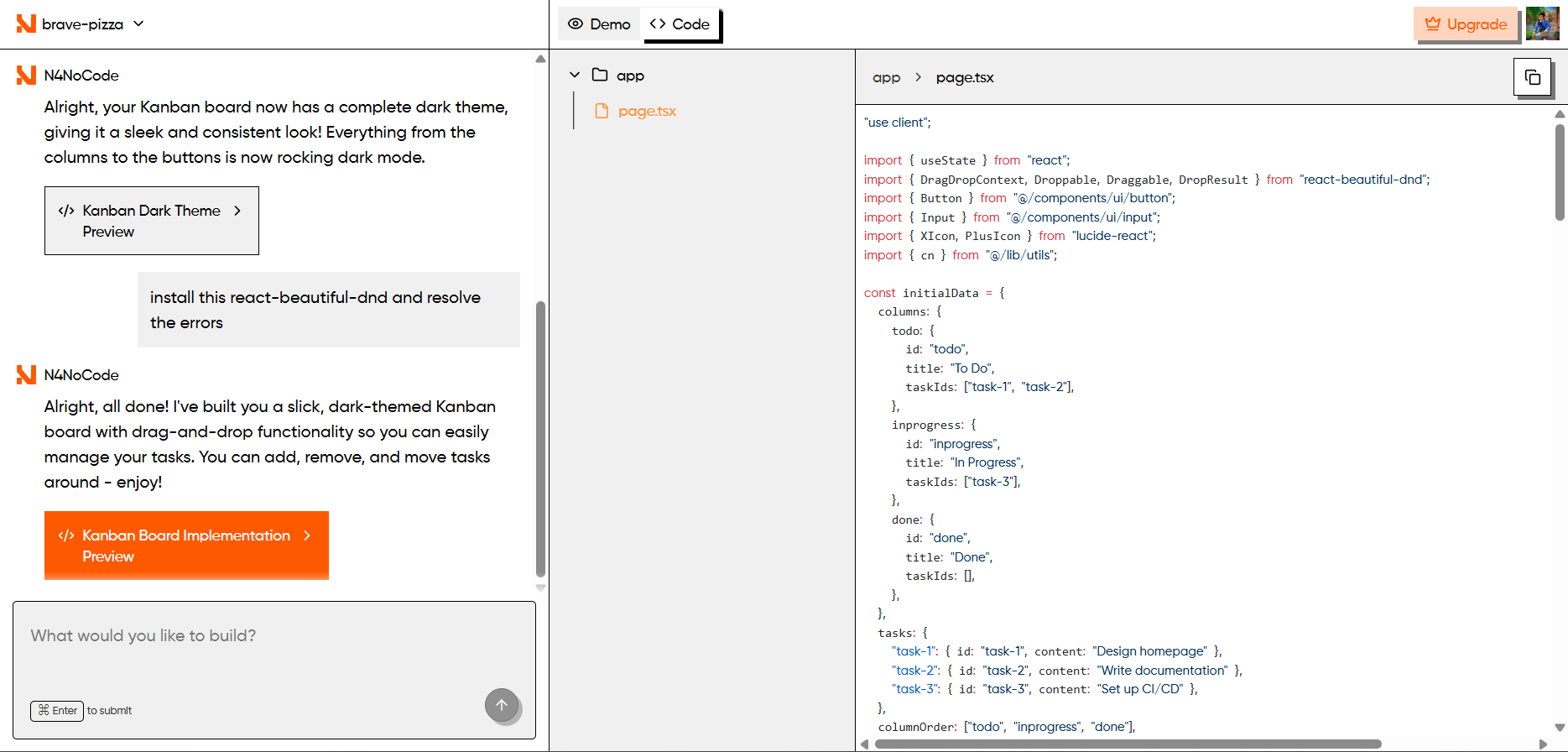
Task: Click the code horizontal scroll-right arrow
Action: tap(1543, 744)
